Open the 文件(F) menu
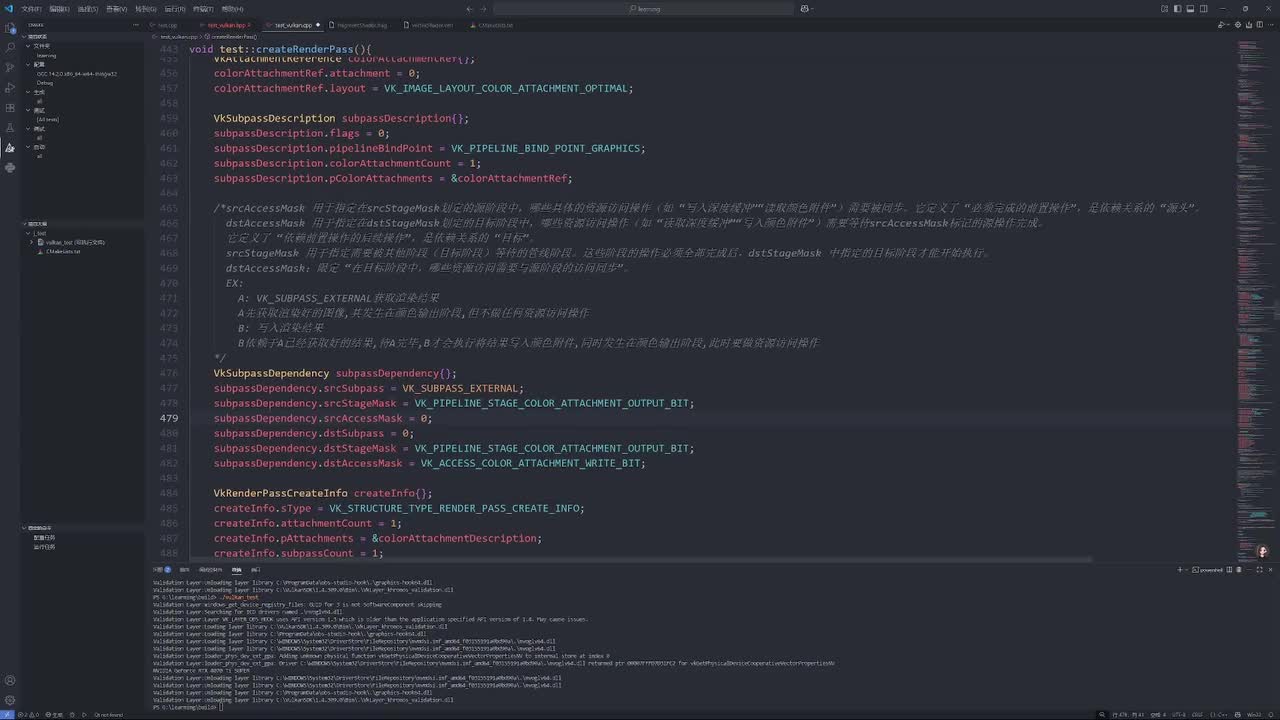The image size is (1280, 720). coord(31,8)
